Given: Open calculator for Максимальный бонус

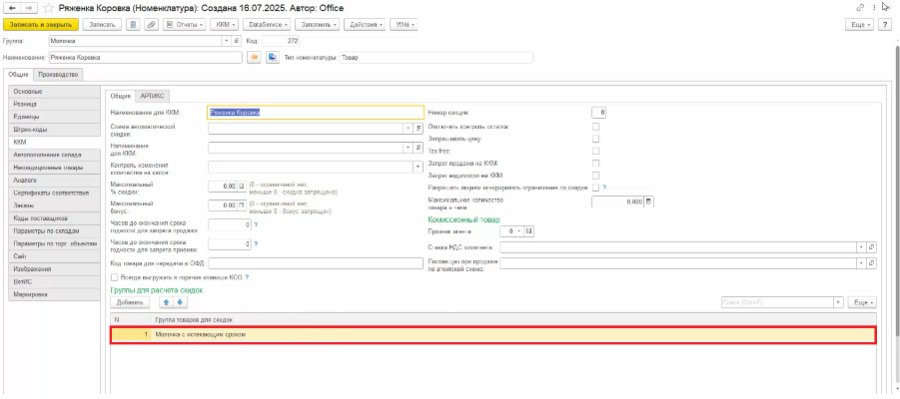Looking at the screenshot, I should pyautogui.click(x=242, y=205).
